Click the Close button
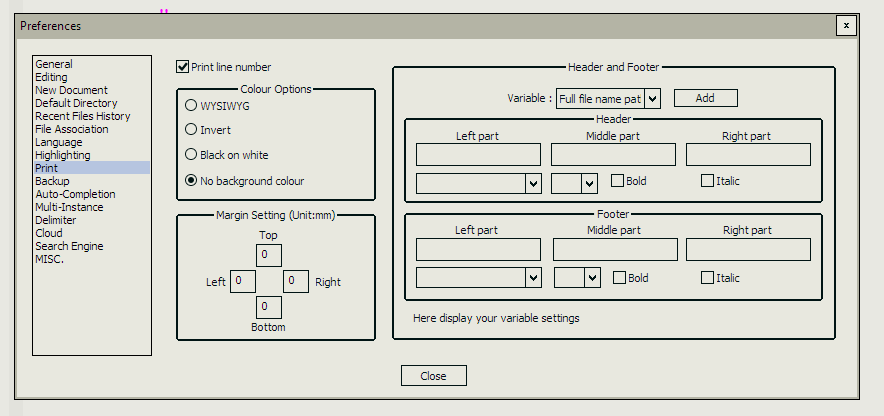884x416 pixels. pyautogui.click(x=434, y=376)
